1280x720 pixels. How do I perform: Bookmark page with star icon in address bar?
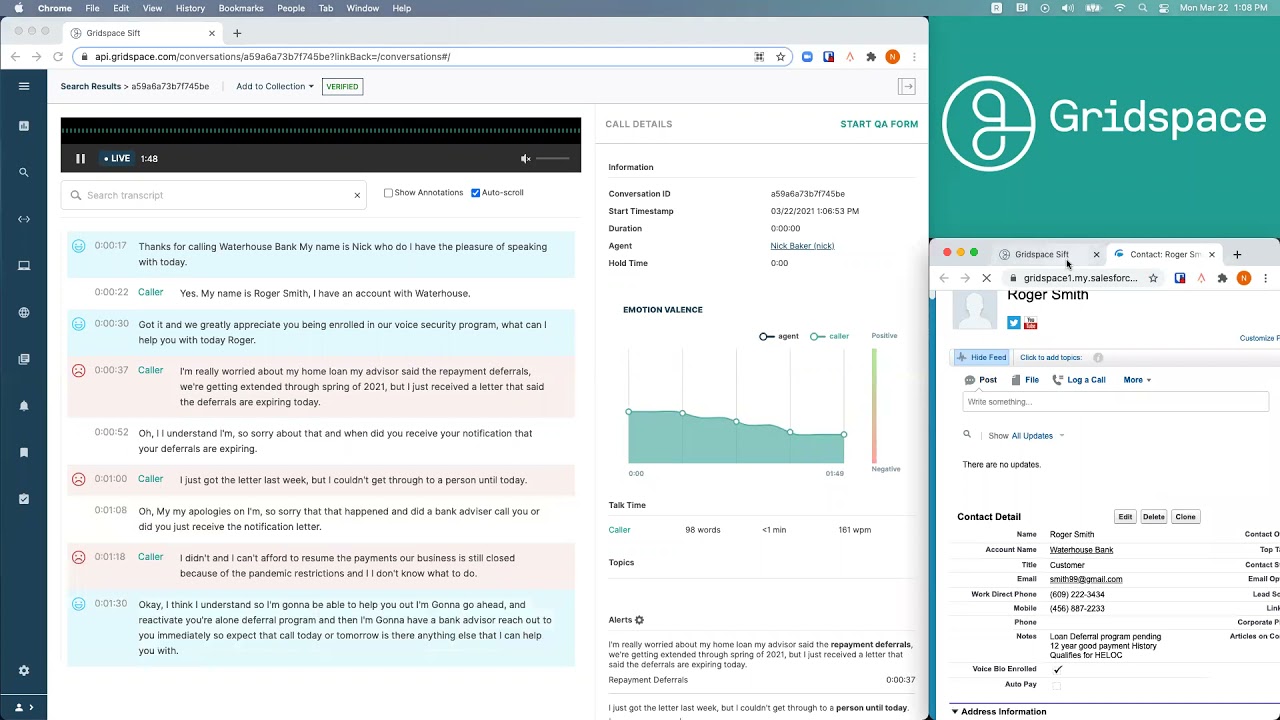pyautogui.click(x=781, y=57)
